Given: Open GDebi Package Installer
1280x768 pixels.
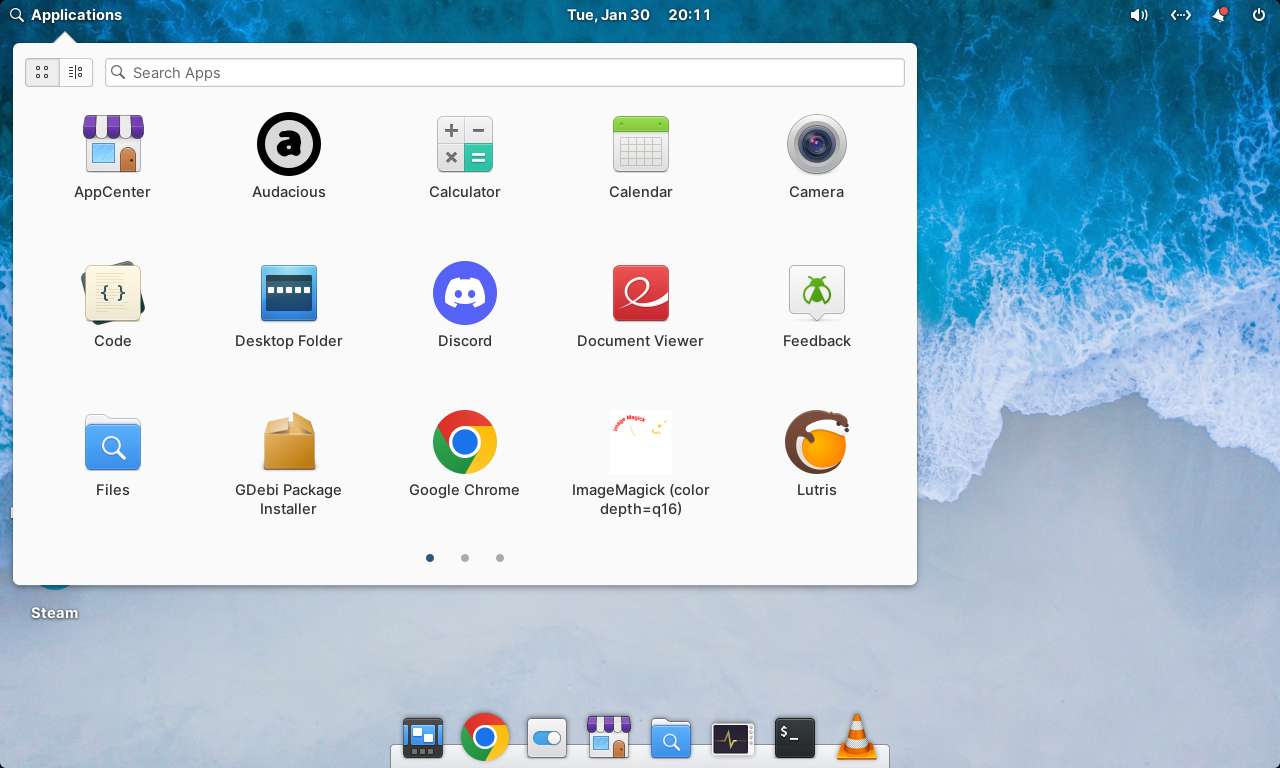Looking at the screenshot, I should pyautogui.click(x=289, y=463).
